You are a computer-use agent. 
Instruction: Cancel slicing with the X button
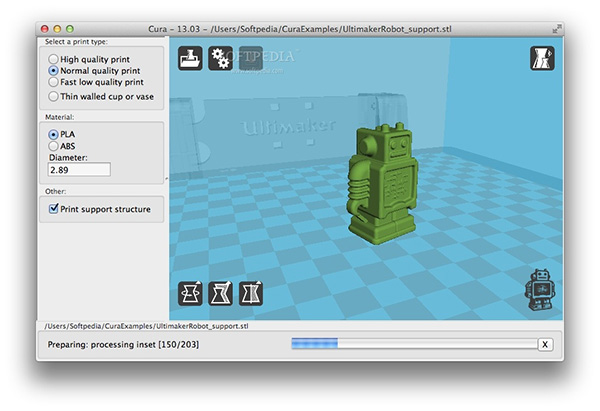(x=545, y=345)
